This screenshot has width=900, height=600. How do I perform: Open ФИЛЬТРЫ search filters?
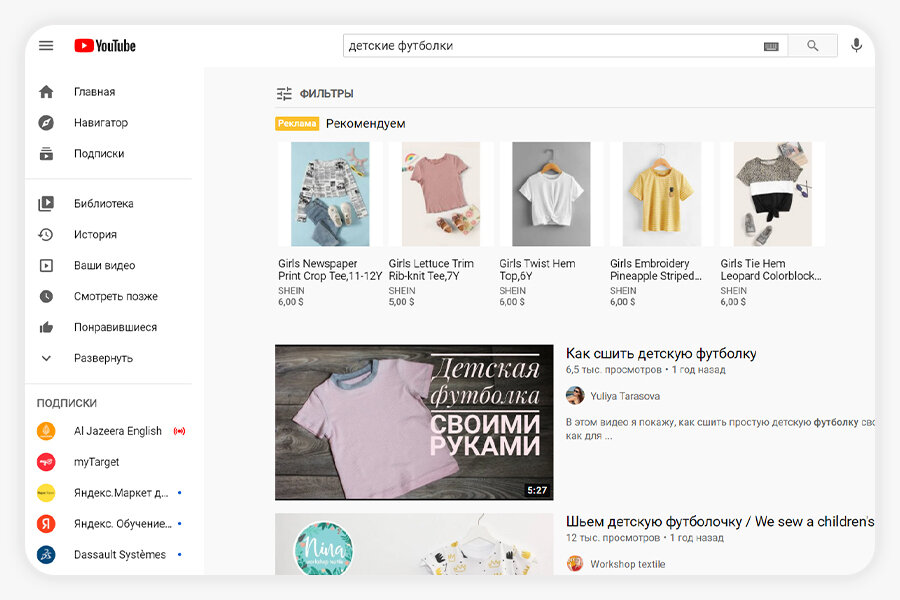coord(315,94)
